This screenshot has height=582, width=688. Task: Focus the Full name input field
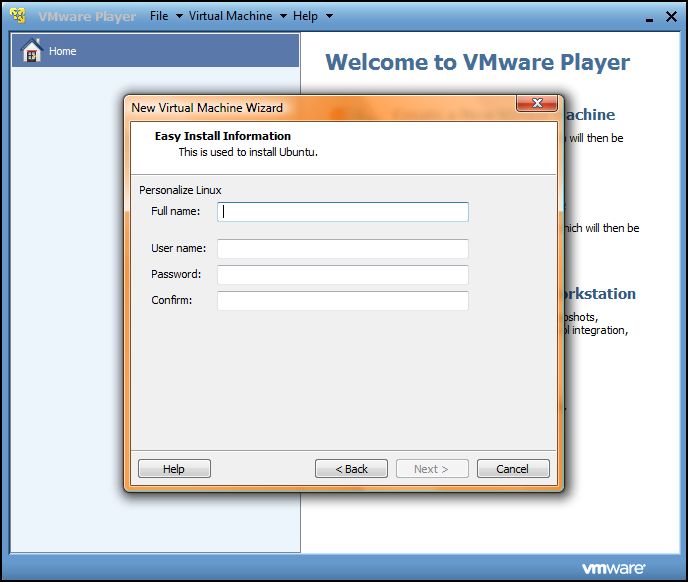tap(343, 212)
